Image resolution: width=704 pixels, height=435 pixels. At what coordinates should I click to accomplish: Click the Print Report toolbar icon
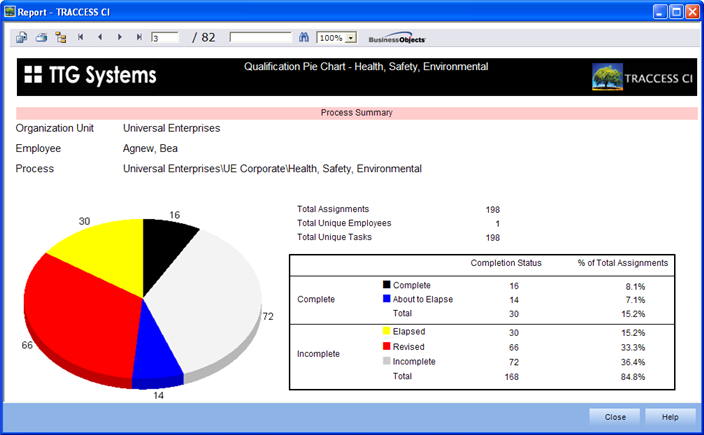[41, 38]
